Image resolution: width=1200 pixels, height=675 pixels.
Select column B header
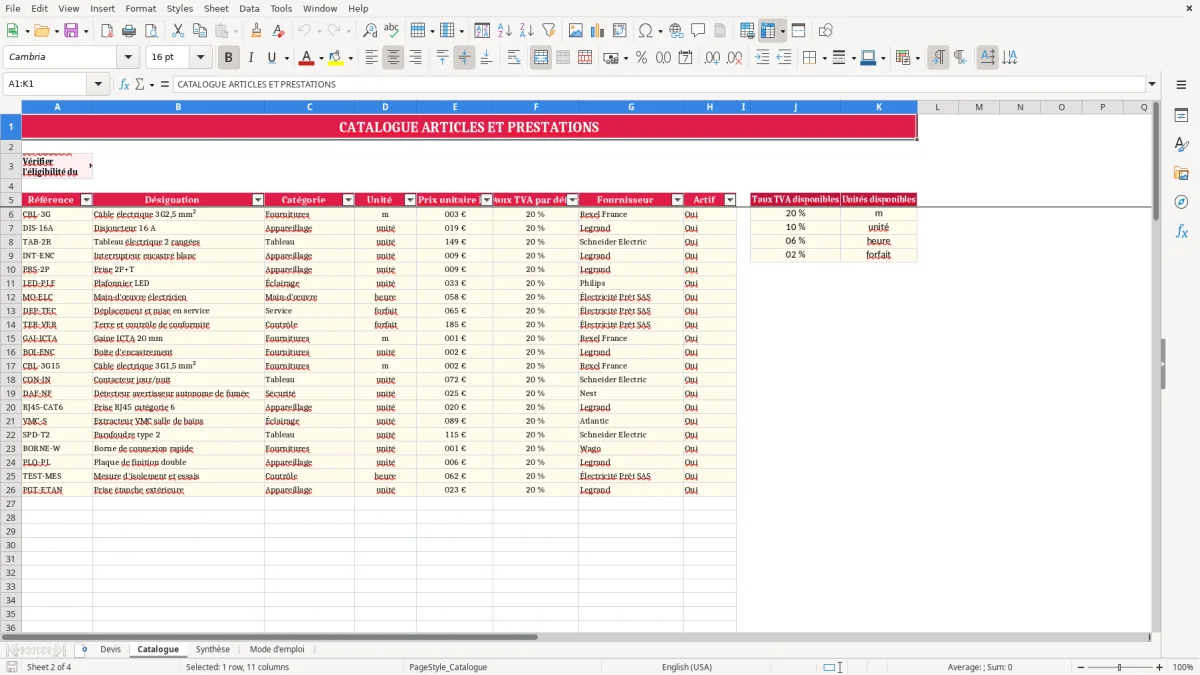pos(178,107)
